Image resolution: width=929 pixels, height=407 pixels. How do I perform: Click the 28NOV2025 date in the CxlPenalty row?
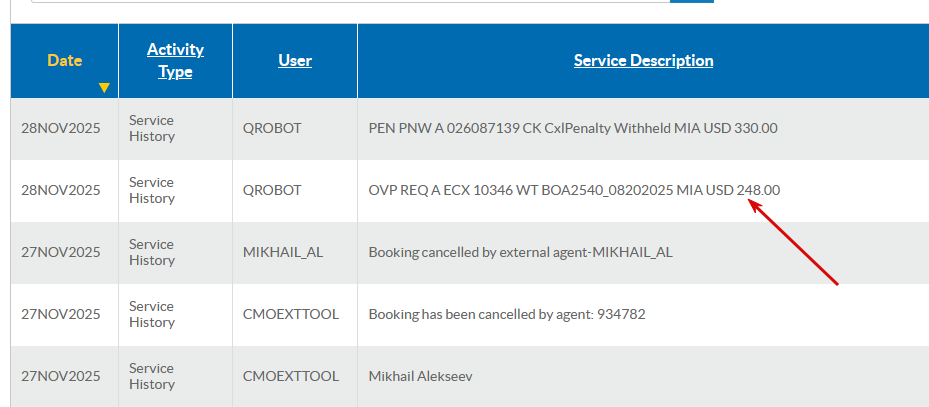click(x=61, y=128)
